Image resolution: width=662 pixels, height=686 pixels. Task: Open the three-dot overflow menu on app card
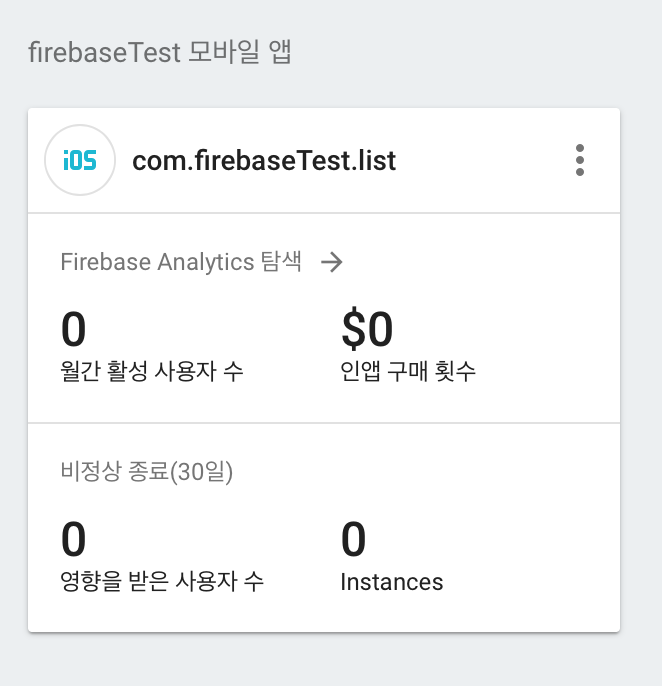tap(580, 160)
